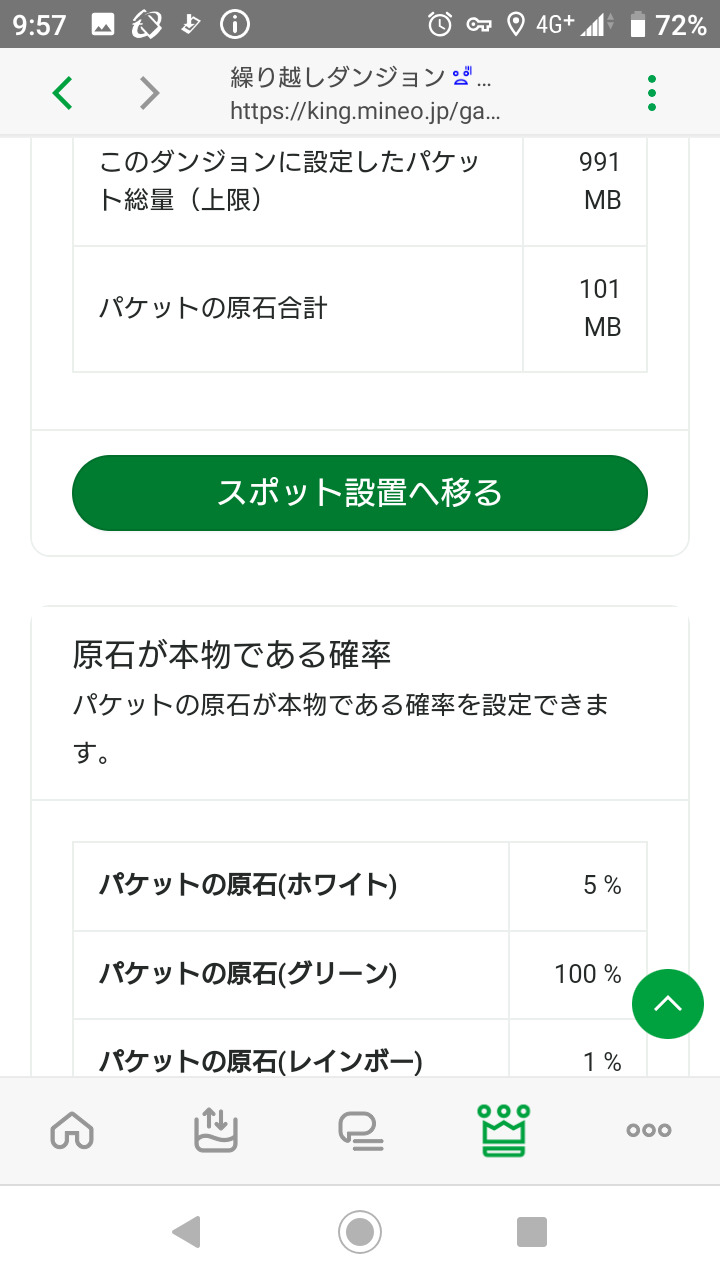Tap the browser back arrow

[x=62, y=93]
